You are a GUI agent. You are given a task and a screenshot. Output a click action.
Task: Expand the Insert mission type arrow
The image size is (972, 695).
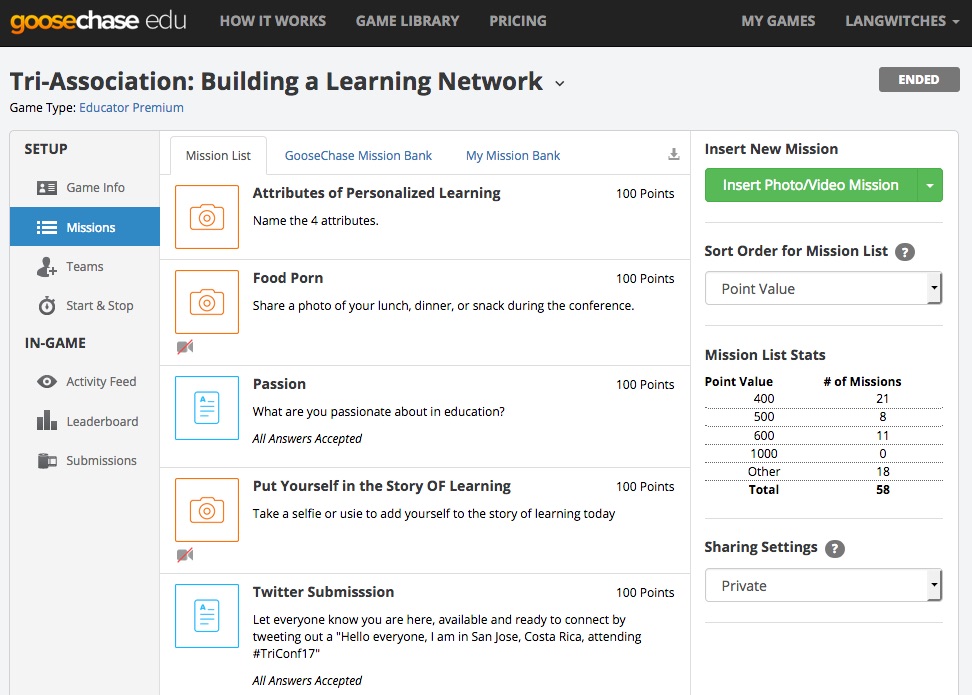pos(930,185)
